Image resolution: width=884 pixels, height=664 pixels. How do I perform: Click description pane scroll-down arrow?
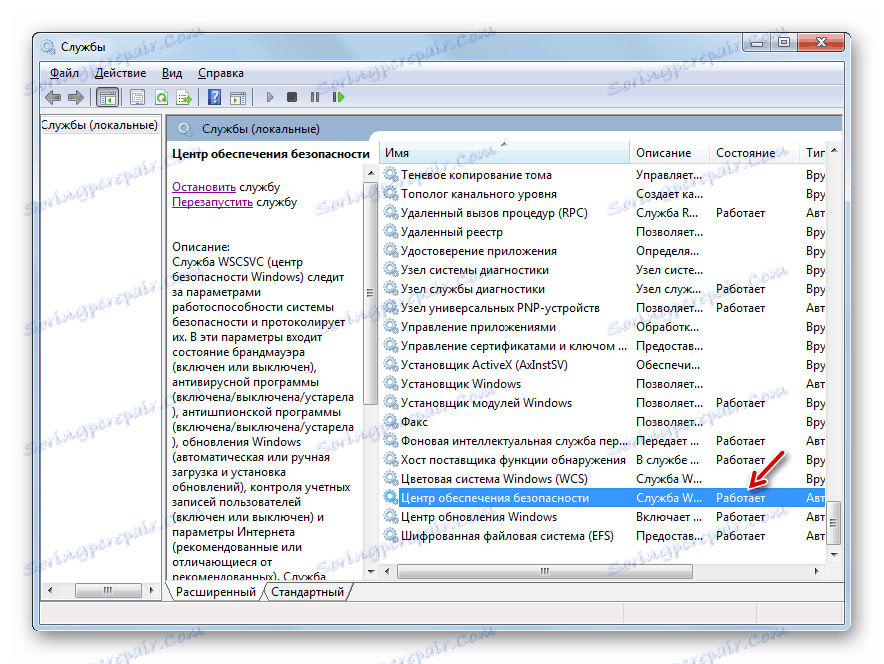[x=370, y=572]
